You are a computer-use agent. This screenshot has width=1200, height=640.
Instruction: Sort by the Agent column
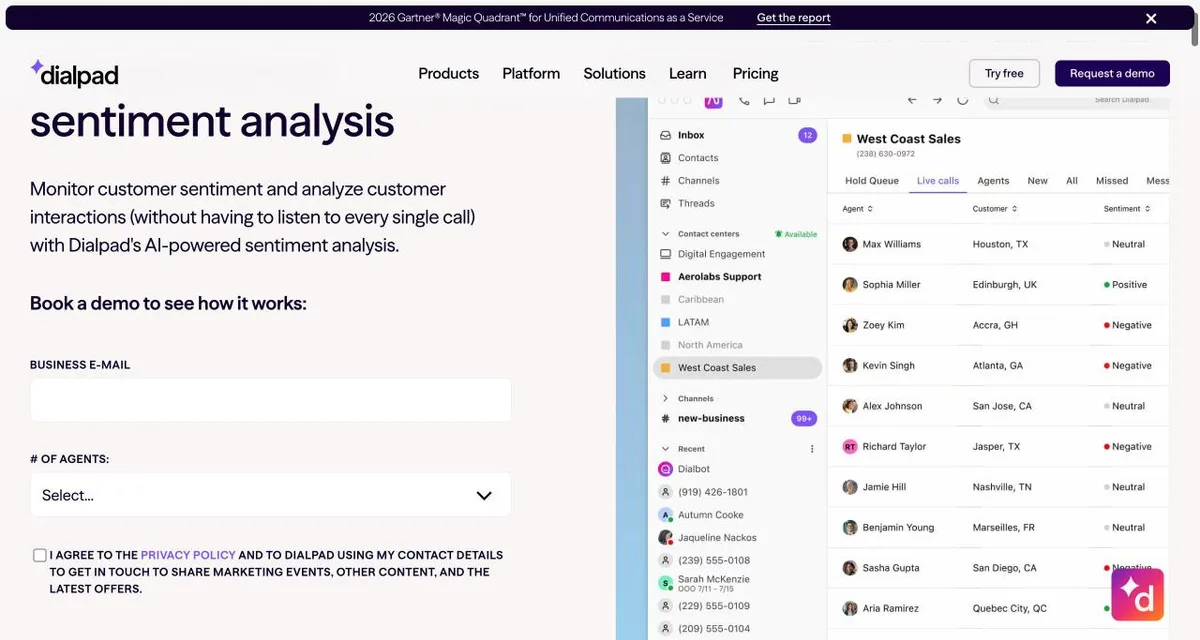tap(858, 209)
